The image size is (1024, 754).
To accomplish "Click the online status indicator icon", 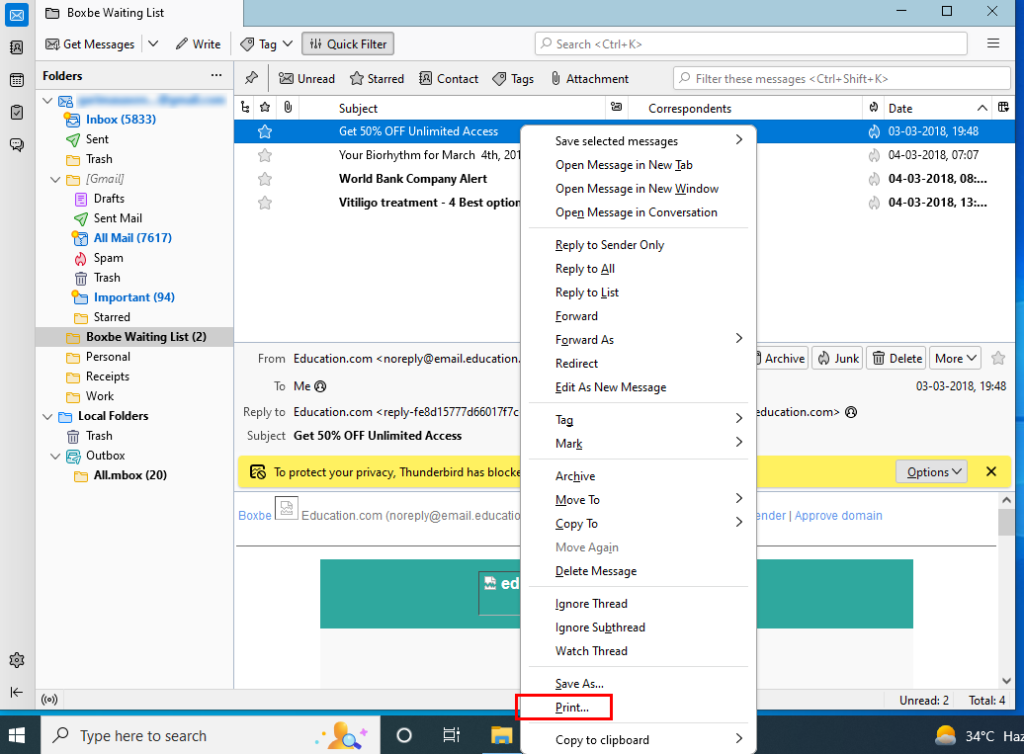I will coord(49,700).
